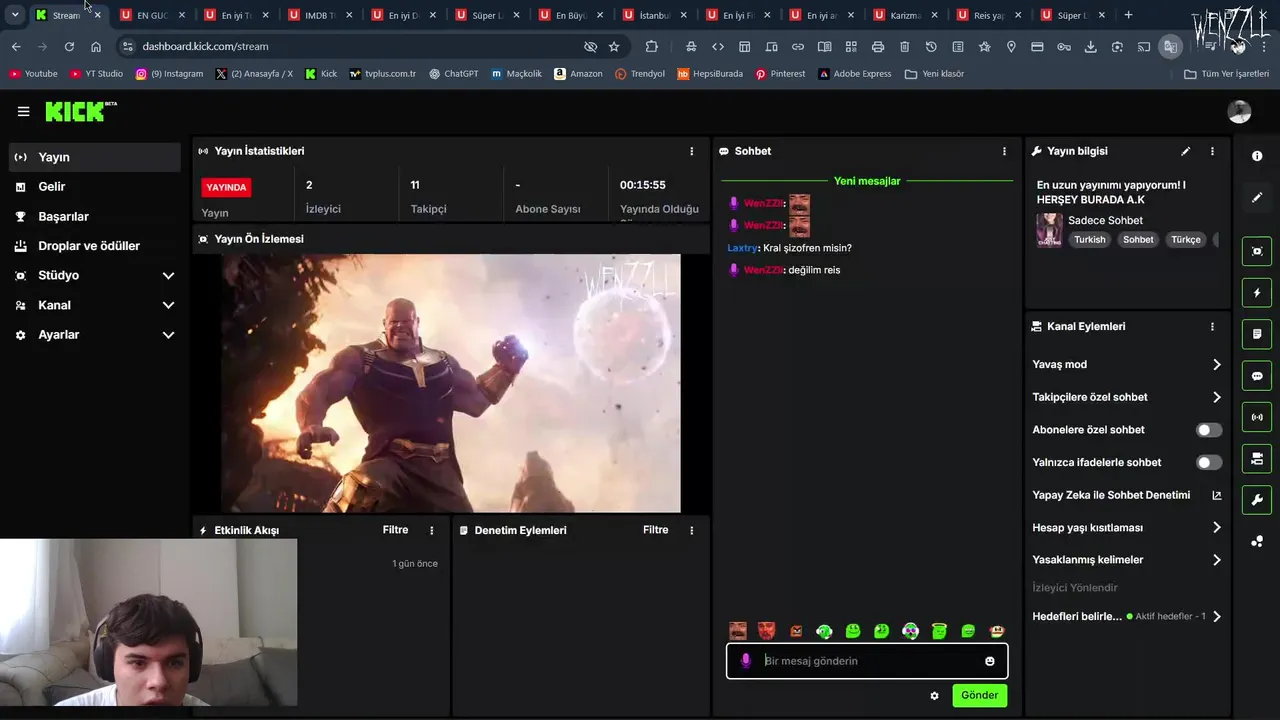Viewport: 1280px width, 720px height.
Task: Click the downloads icon in Chrome toolbar
Action: coord(1090,46)
